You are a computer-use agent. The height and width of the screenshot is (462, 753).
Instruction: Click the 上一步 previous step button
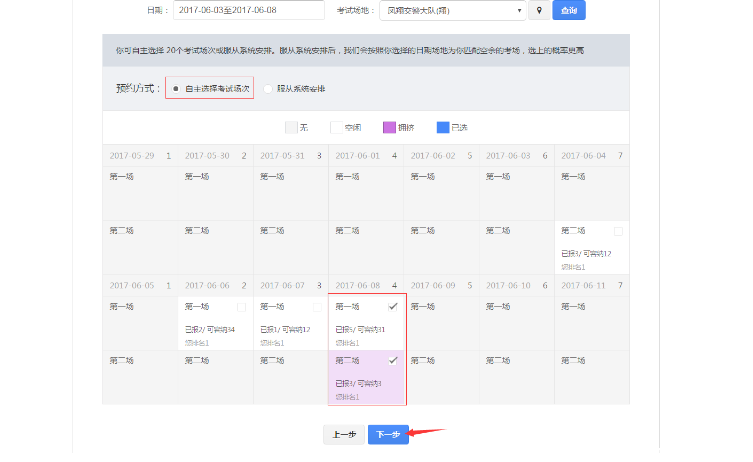tap(344, 434)
